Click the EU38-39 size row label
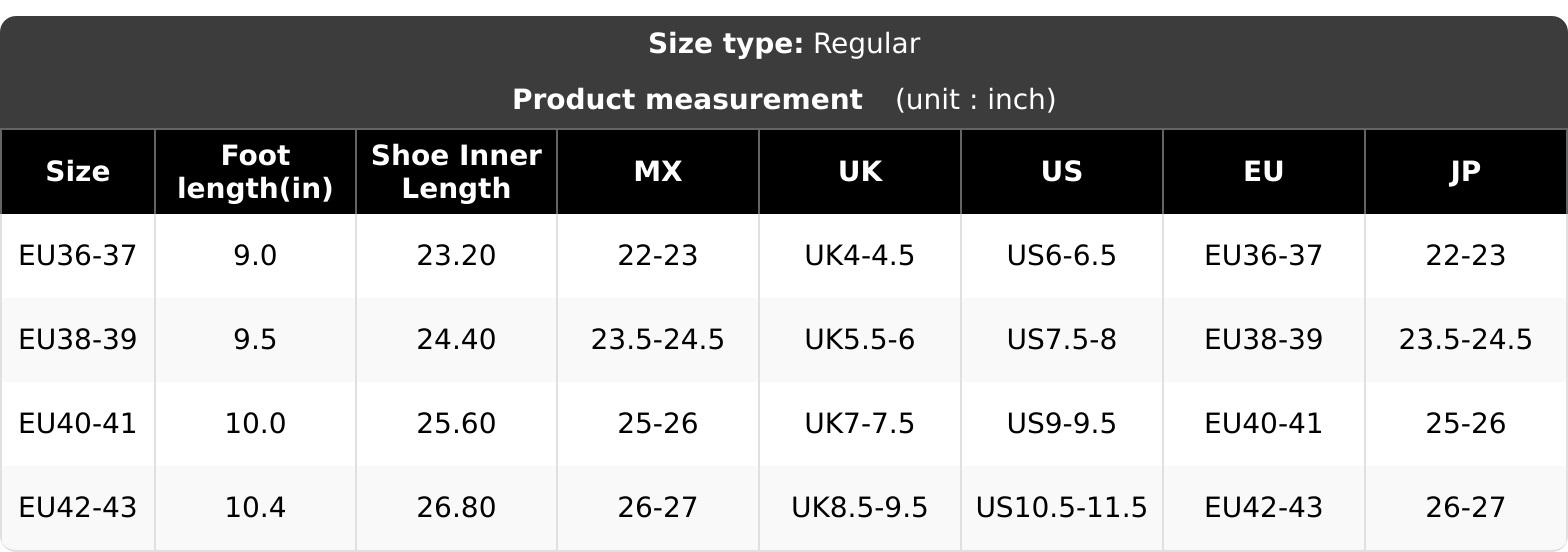This screenshot has width=1568, height=552. pos(77,340)
